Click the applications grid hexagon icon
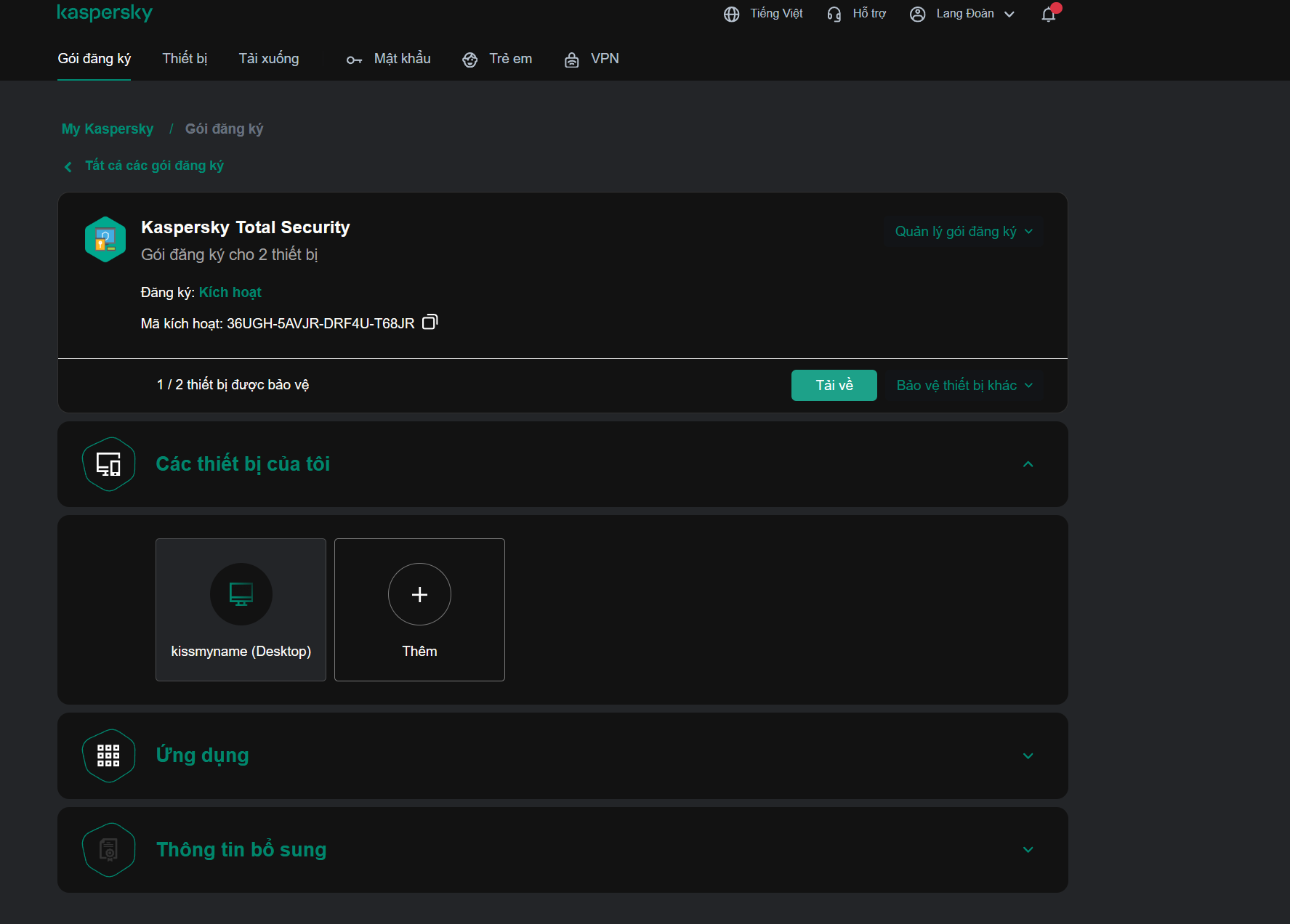Image resolution: width=1290 pixels, height=924 pixels. [x=109, y=755]
